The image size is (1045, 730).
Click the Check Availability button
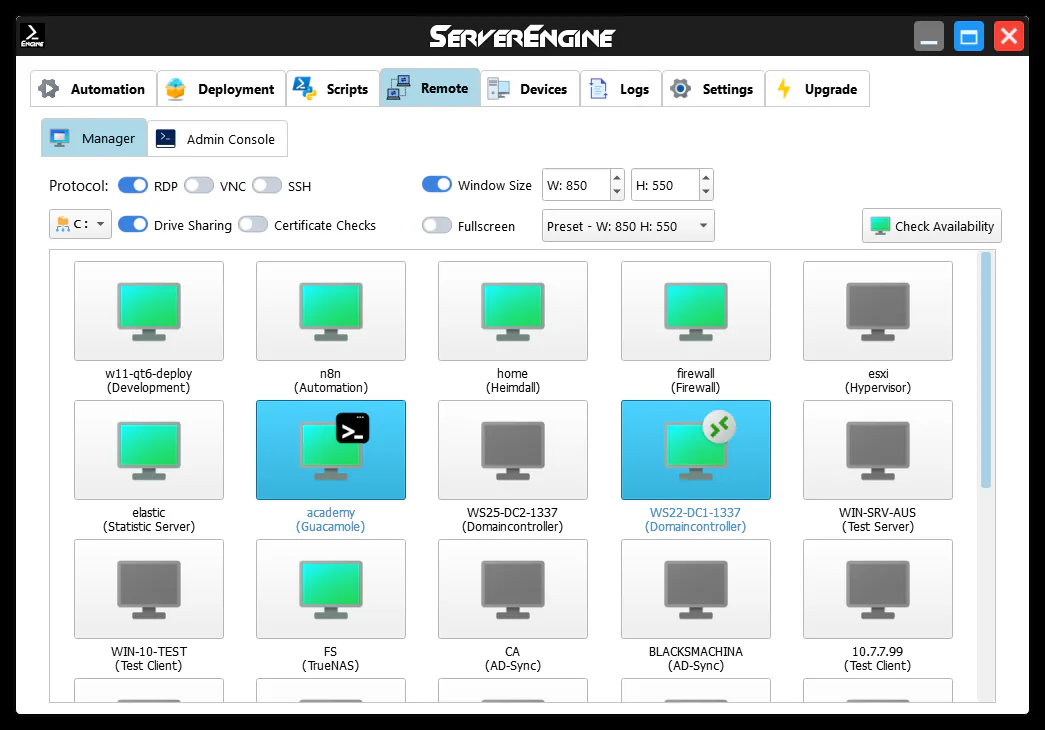tap(931, 226)
